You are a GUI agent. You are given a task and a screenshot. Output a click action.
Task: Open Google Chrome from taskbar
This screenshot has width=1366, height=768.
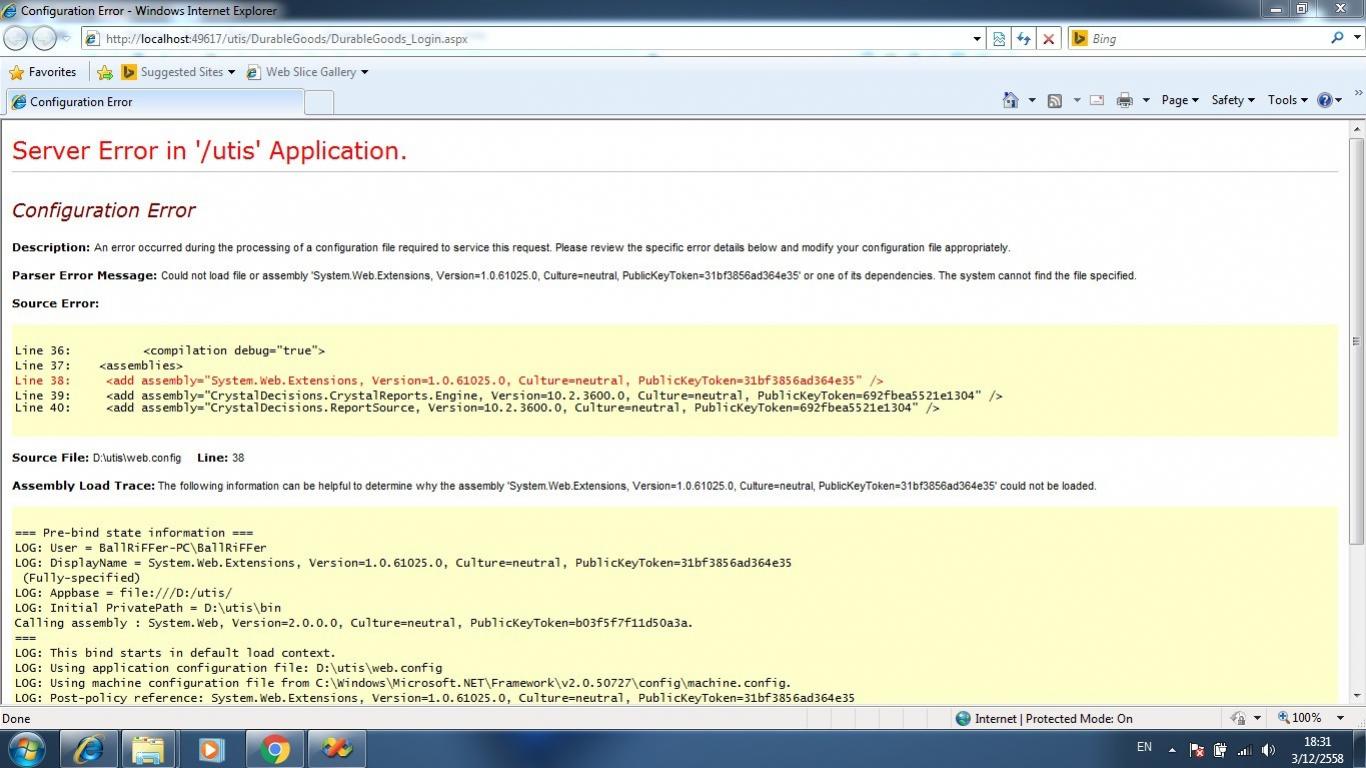(x=274, y=748)
